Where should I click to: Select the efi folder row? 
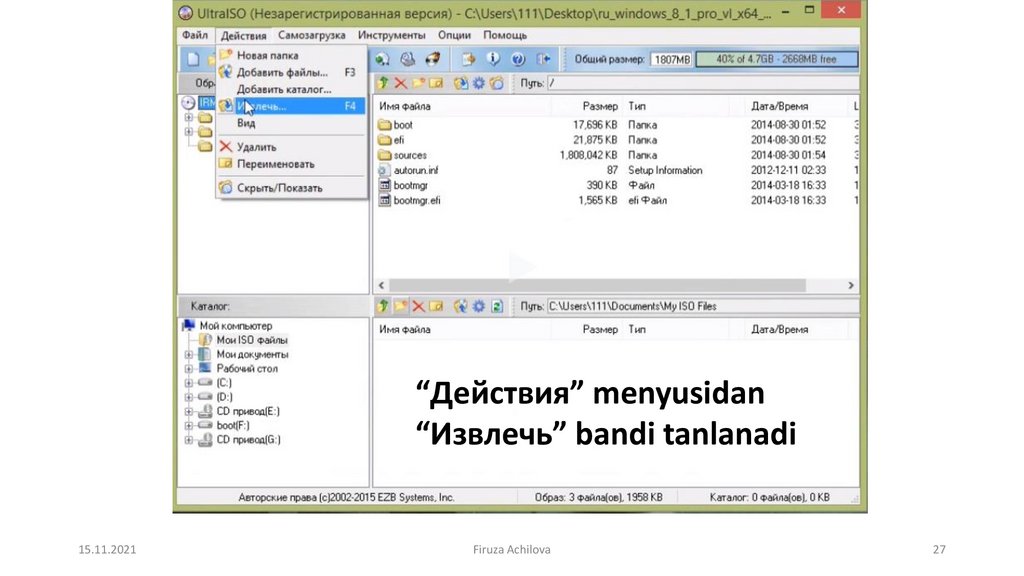point(615,140)
